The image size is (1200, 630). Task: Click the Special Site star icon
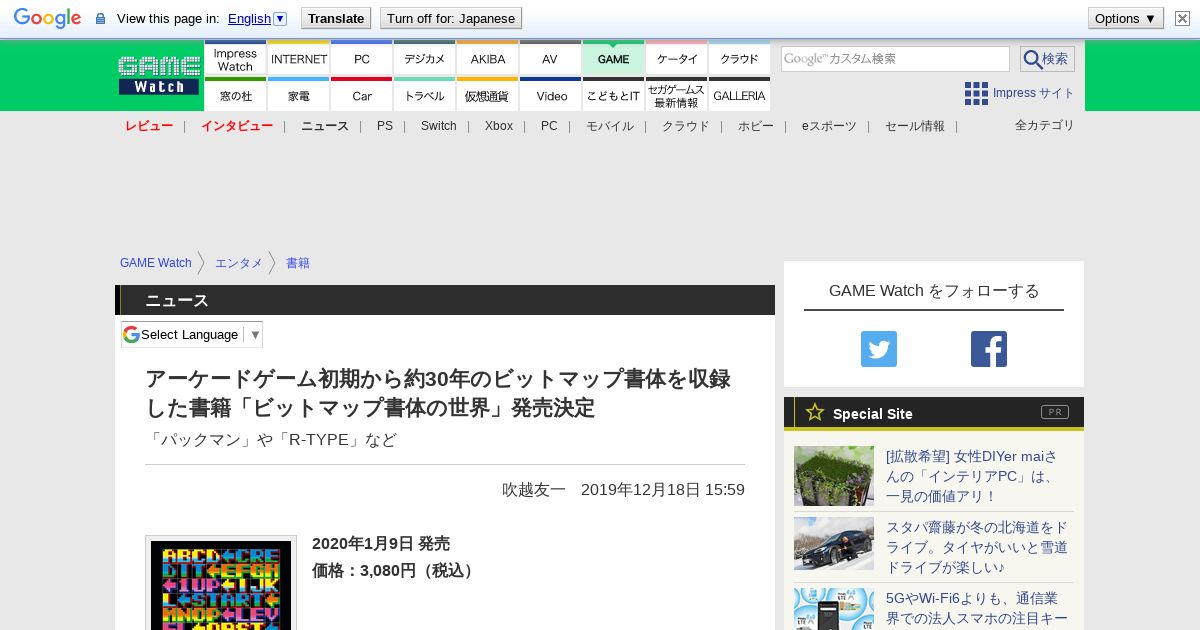815,412
